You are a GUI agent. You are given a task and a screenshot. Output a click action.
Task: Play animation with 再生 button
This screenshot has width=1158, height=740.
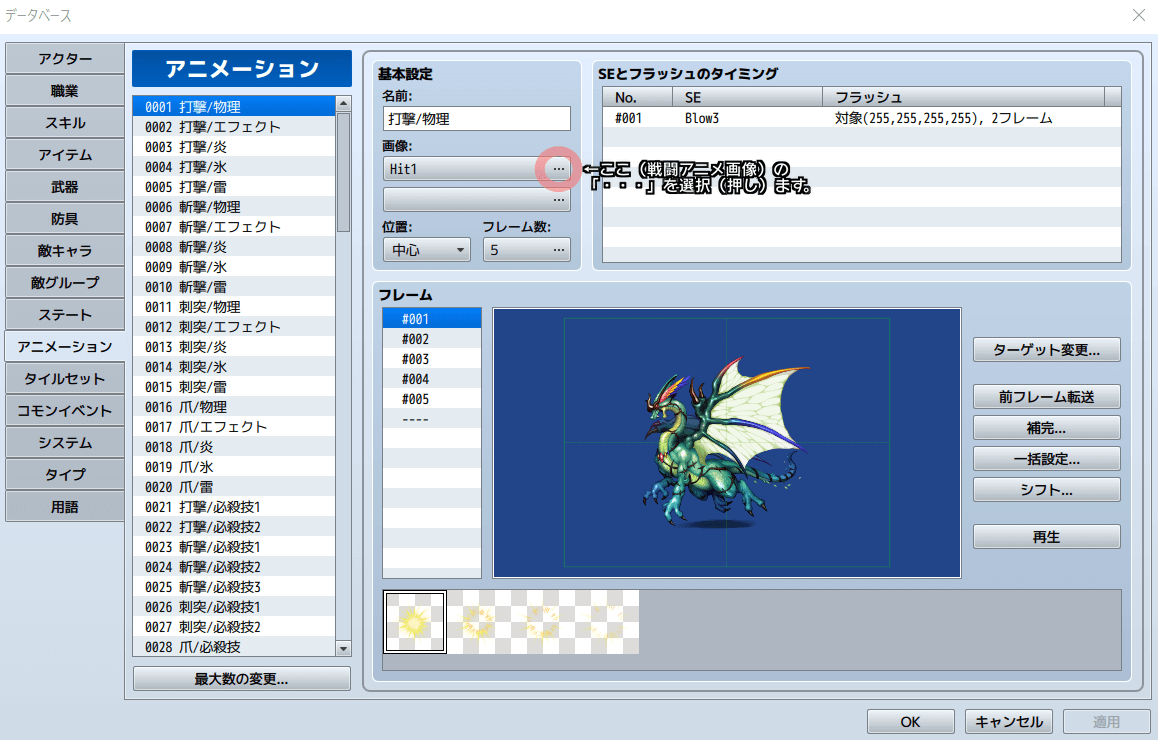1046,537
